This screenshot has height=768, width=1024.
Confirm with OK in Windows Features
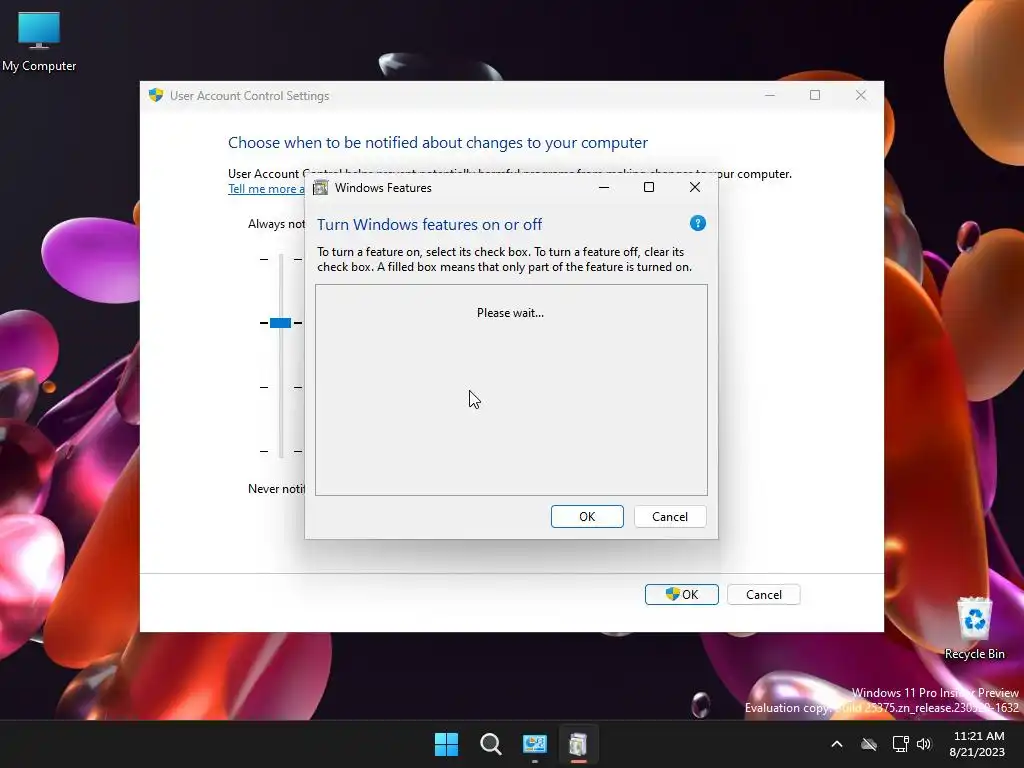tap(587, 517)
